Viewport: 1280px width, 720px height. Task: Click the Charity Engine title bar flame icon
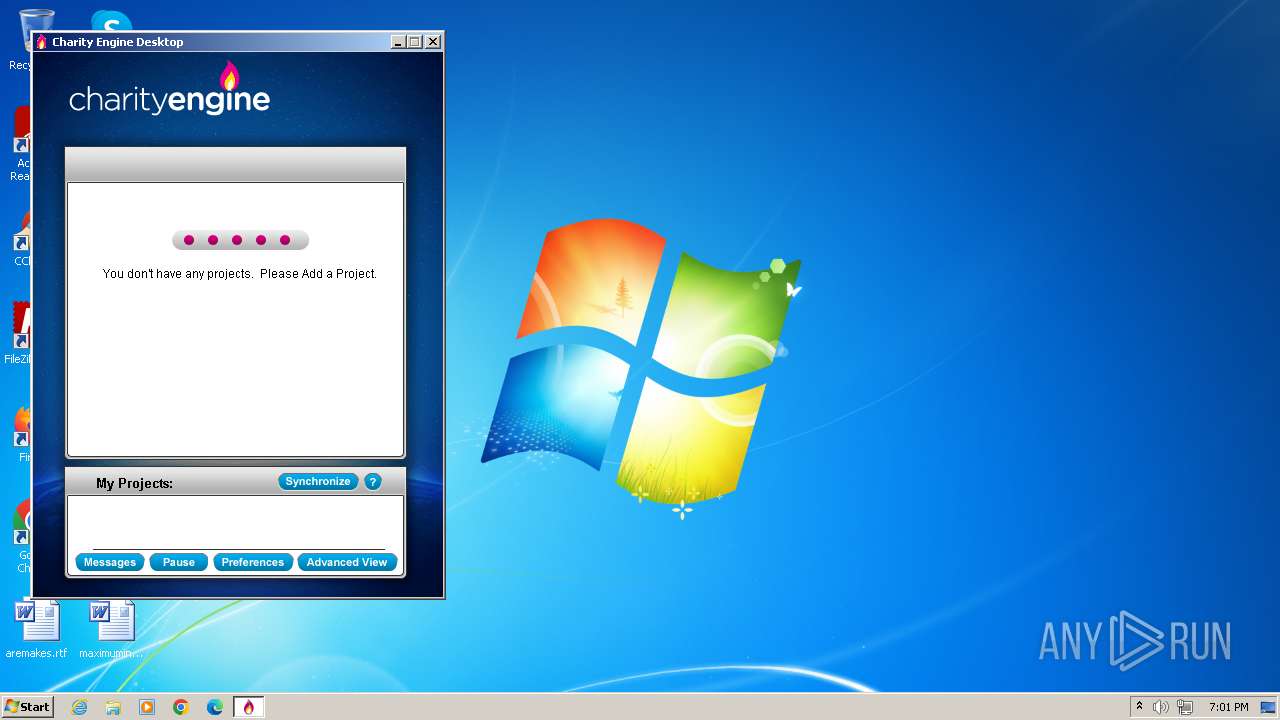42,42
